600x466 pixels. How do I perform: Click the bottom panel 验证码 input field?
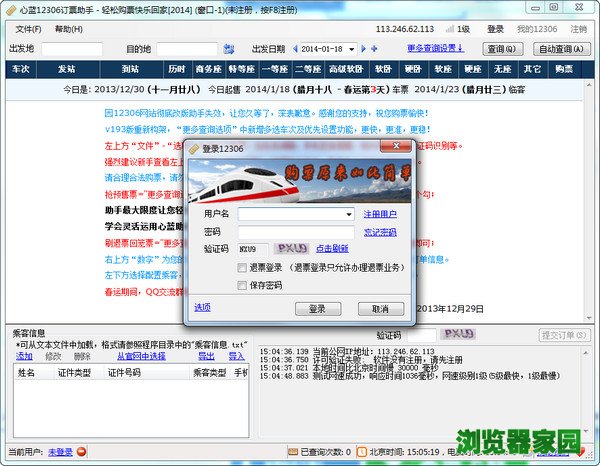(x=422, y=335)
